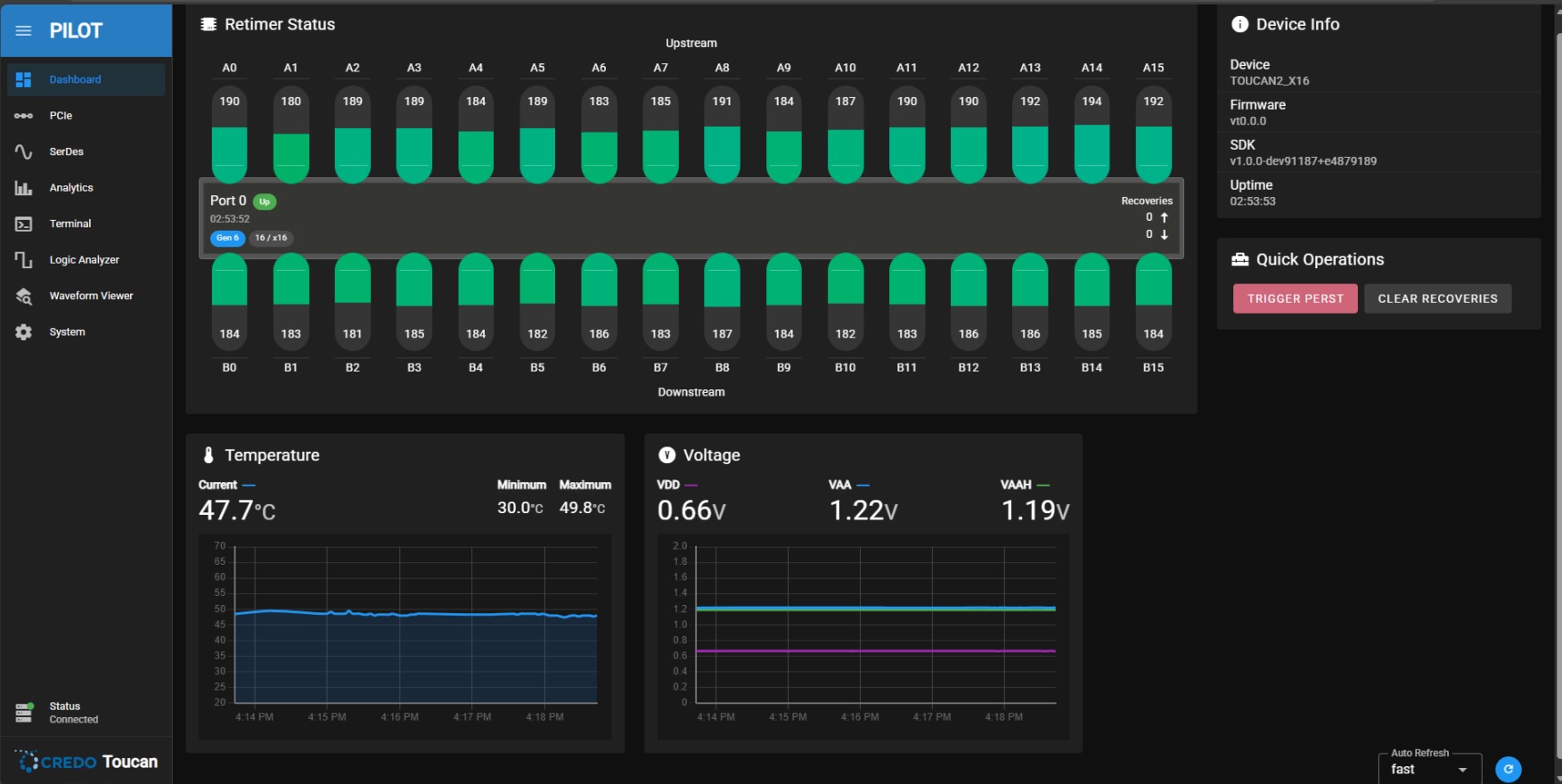
Task: Click the Terminal console icon
Action: tap(24, 224)
